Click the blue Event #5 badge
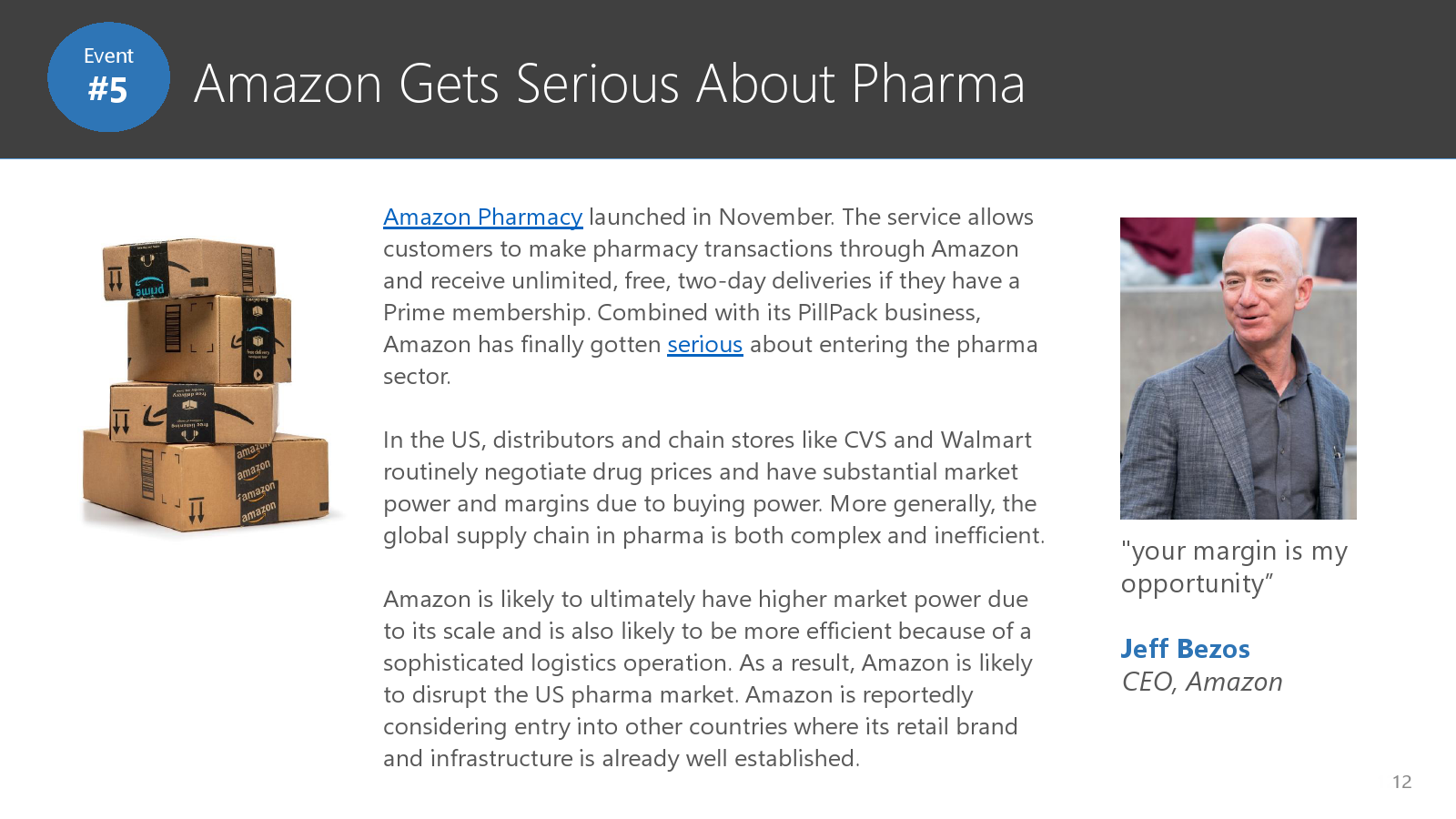The height and width of the screenshot is (819, 1456). (x=108, y=76)
